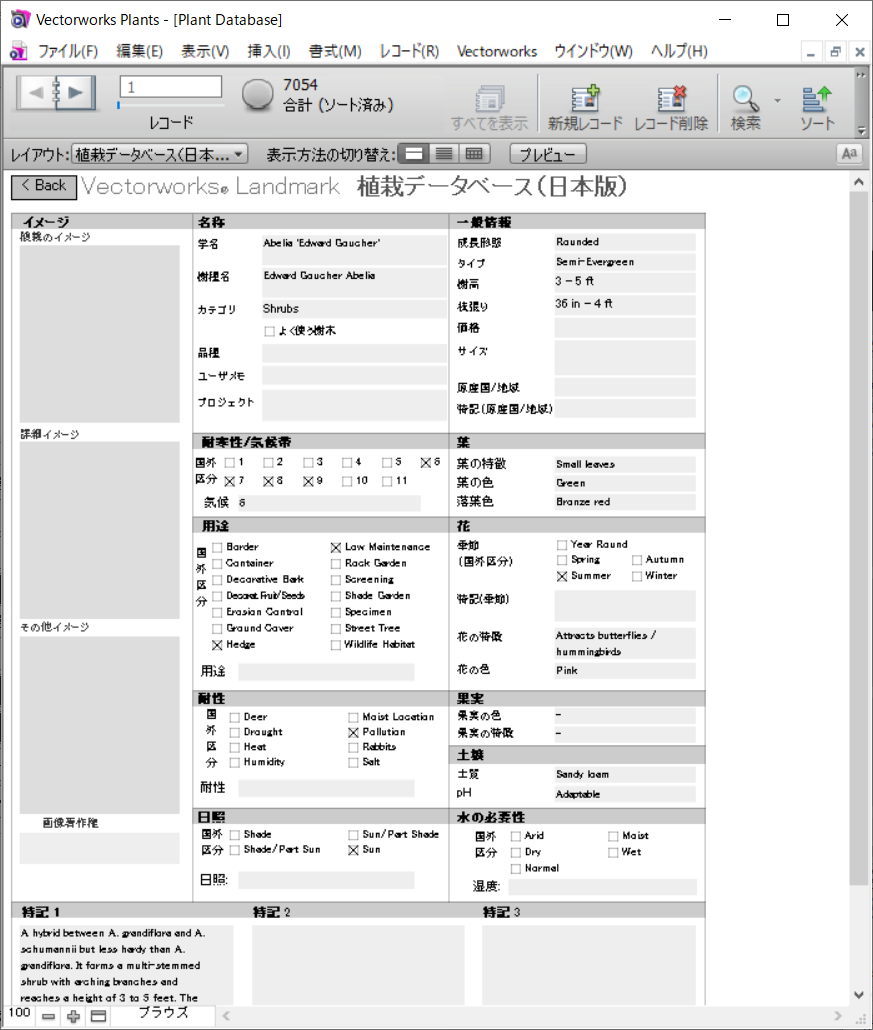Open the layout (レイアウト) dropdown

[160, 154]
